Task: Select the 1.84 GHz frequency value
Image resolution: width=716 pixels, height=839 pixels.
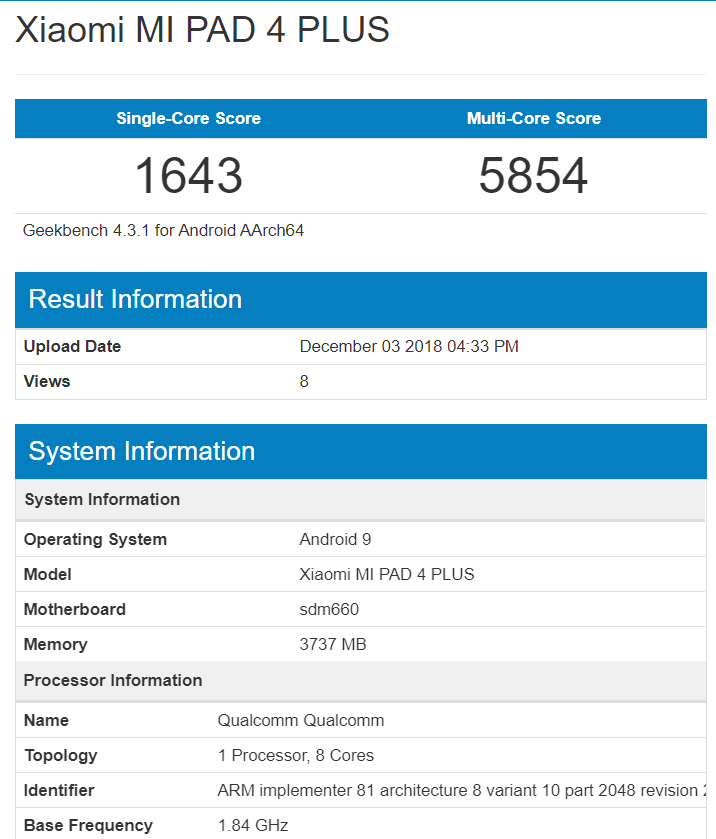Action: (253, 826)
